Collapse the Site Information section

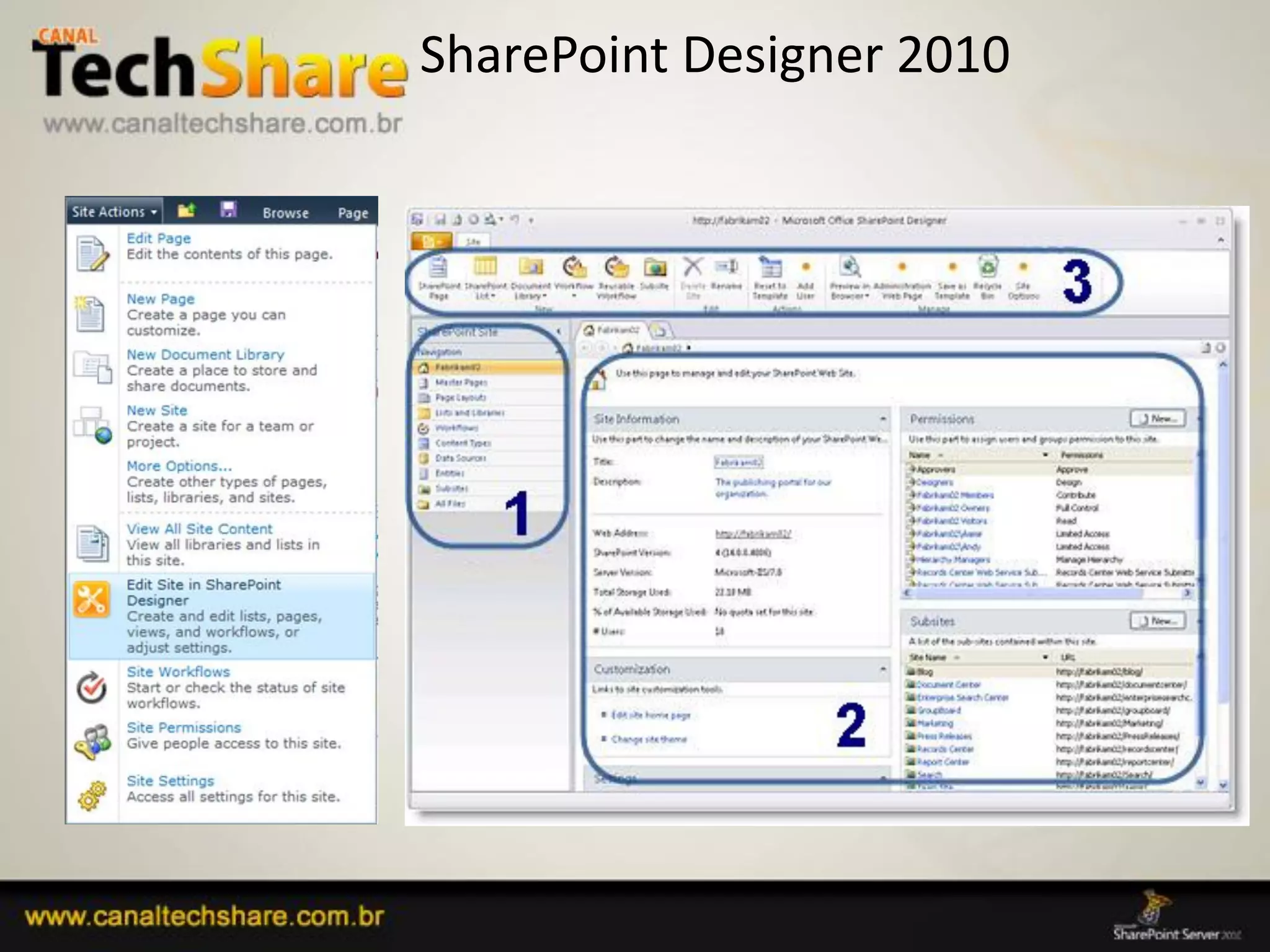click(882, 420)
